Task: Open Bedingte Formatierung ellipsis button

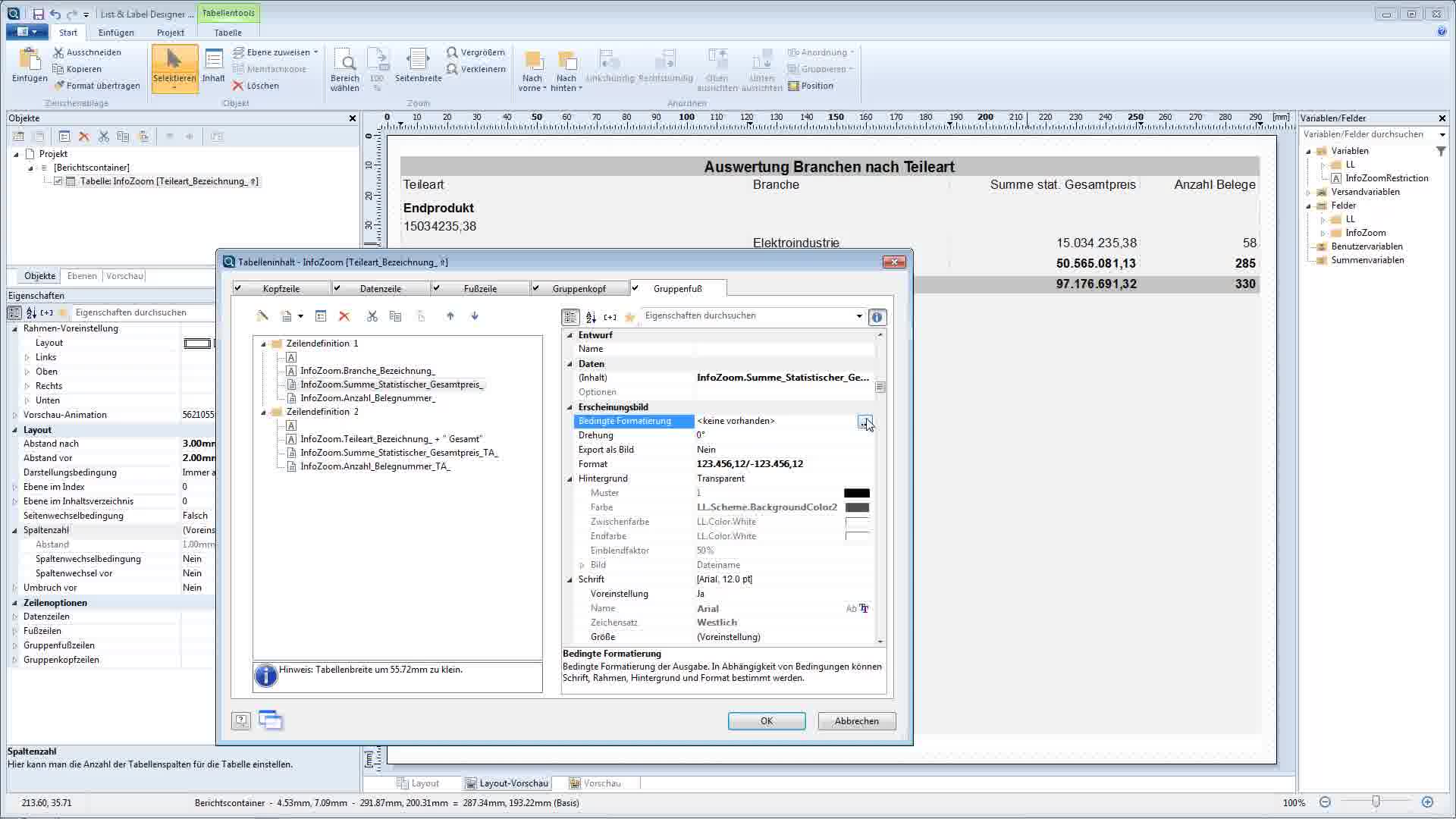Action: 864,422
